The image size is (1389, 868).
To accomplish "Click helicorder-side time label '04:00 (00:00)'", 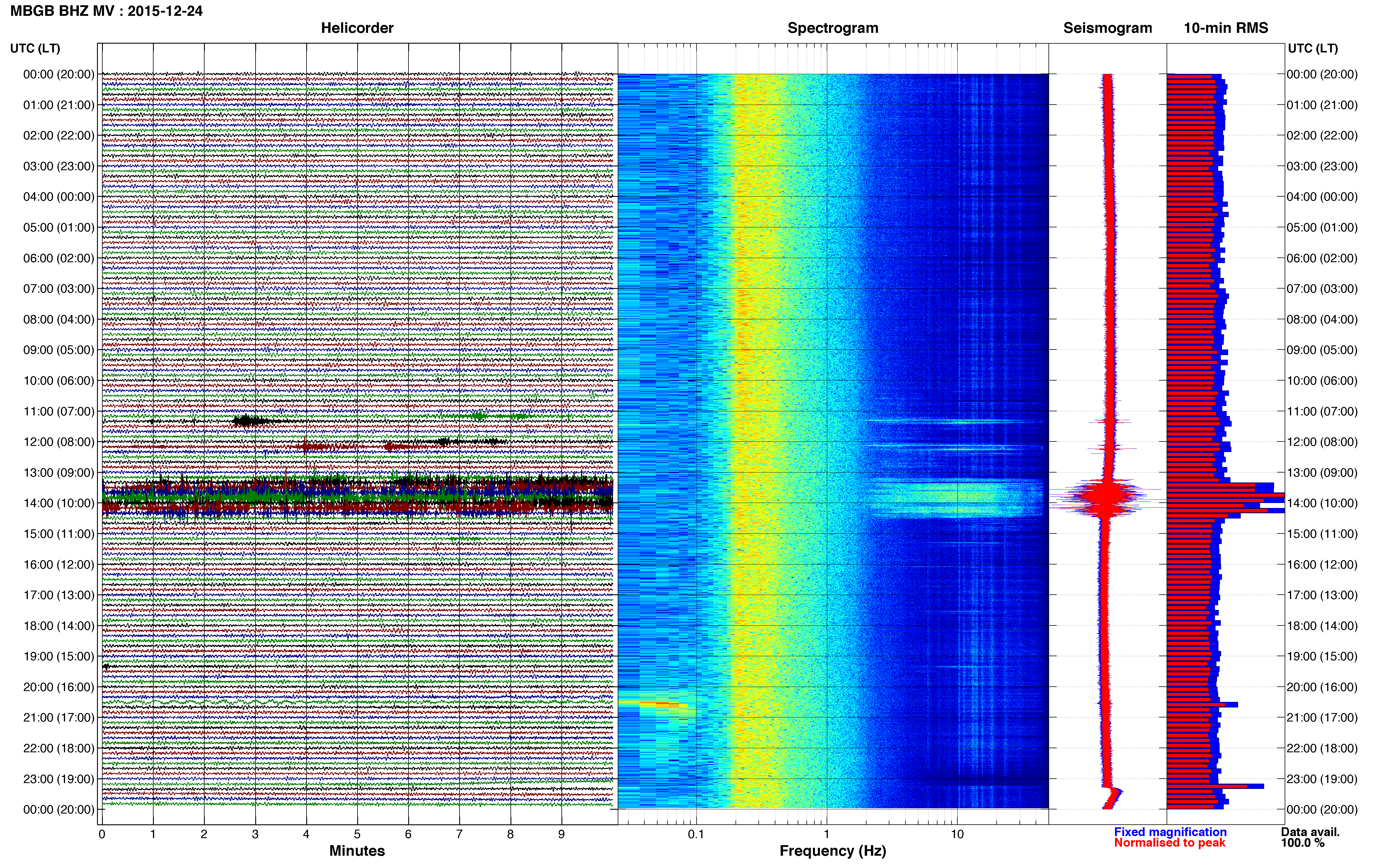I will [x=59, y=197].
